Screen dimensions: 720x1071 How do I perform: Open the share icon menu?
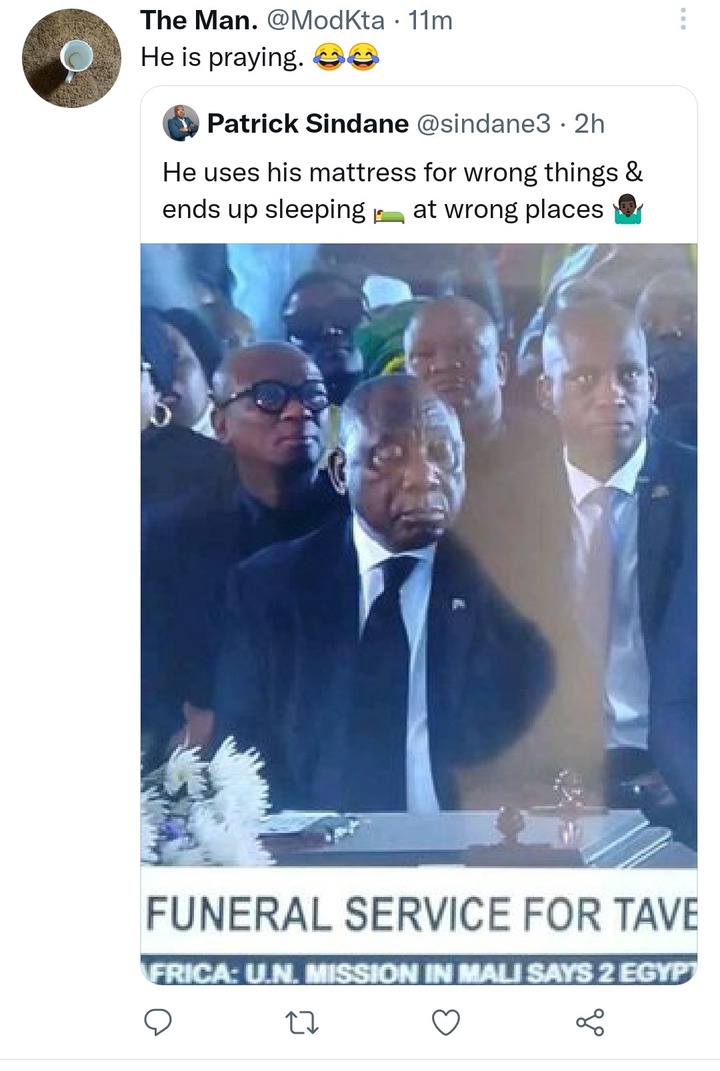(590, 1022)
